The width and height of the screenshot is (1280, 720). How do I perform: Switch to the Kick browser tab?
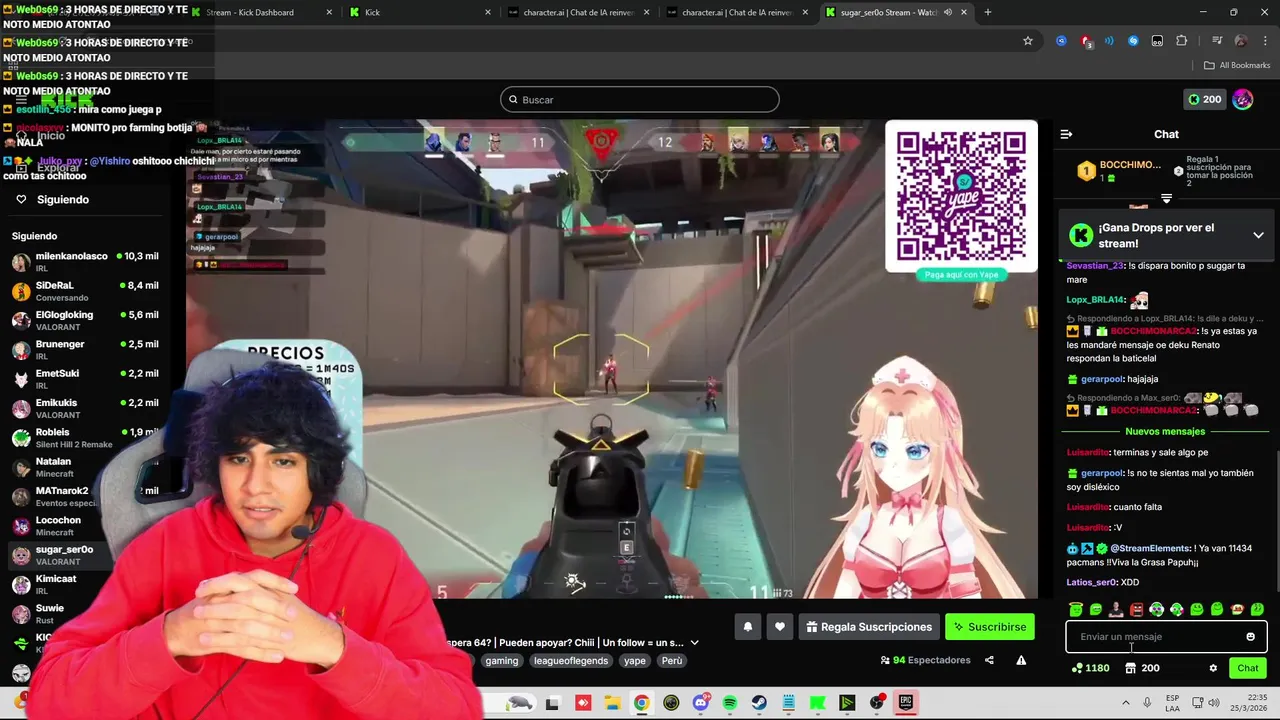point(420,12)
